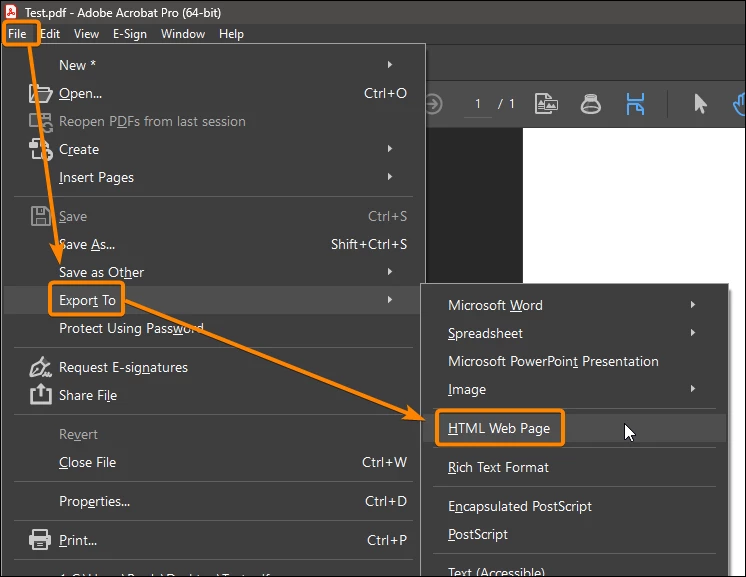Expand the Microsoft Word submenu arrow
This screenshot has width=746, height=577.
pos(693,304)
